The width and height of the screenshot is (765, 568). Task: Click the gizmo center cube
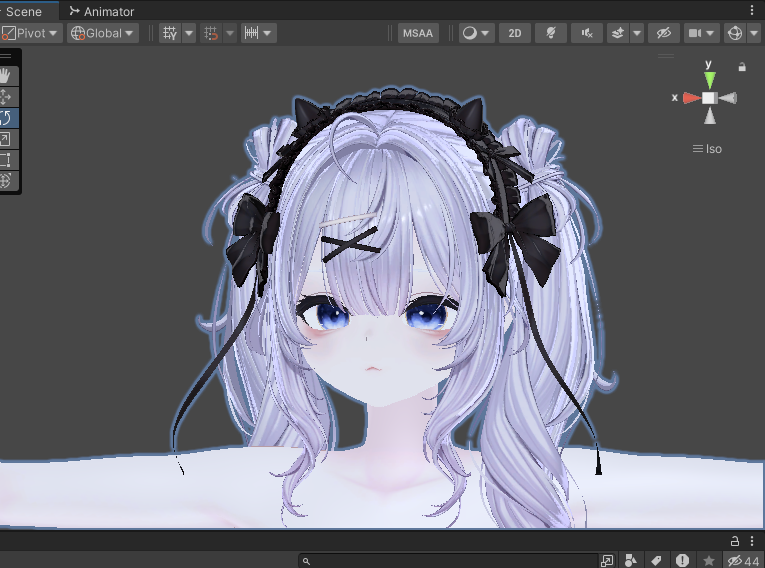[x=710, y=98]
